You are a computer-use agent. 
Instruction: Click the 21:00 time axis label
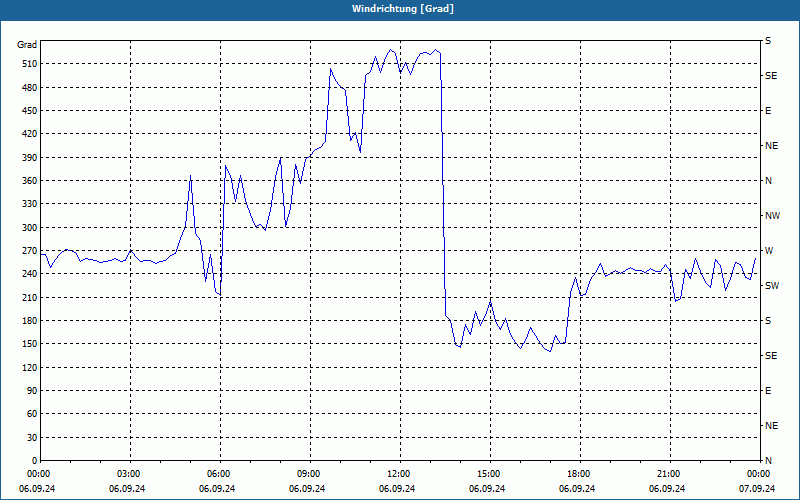[x=670, y=474]
